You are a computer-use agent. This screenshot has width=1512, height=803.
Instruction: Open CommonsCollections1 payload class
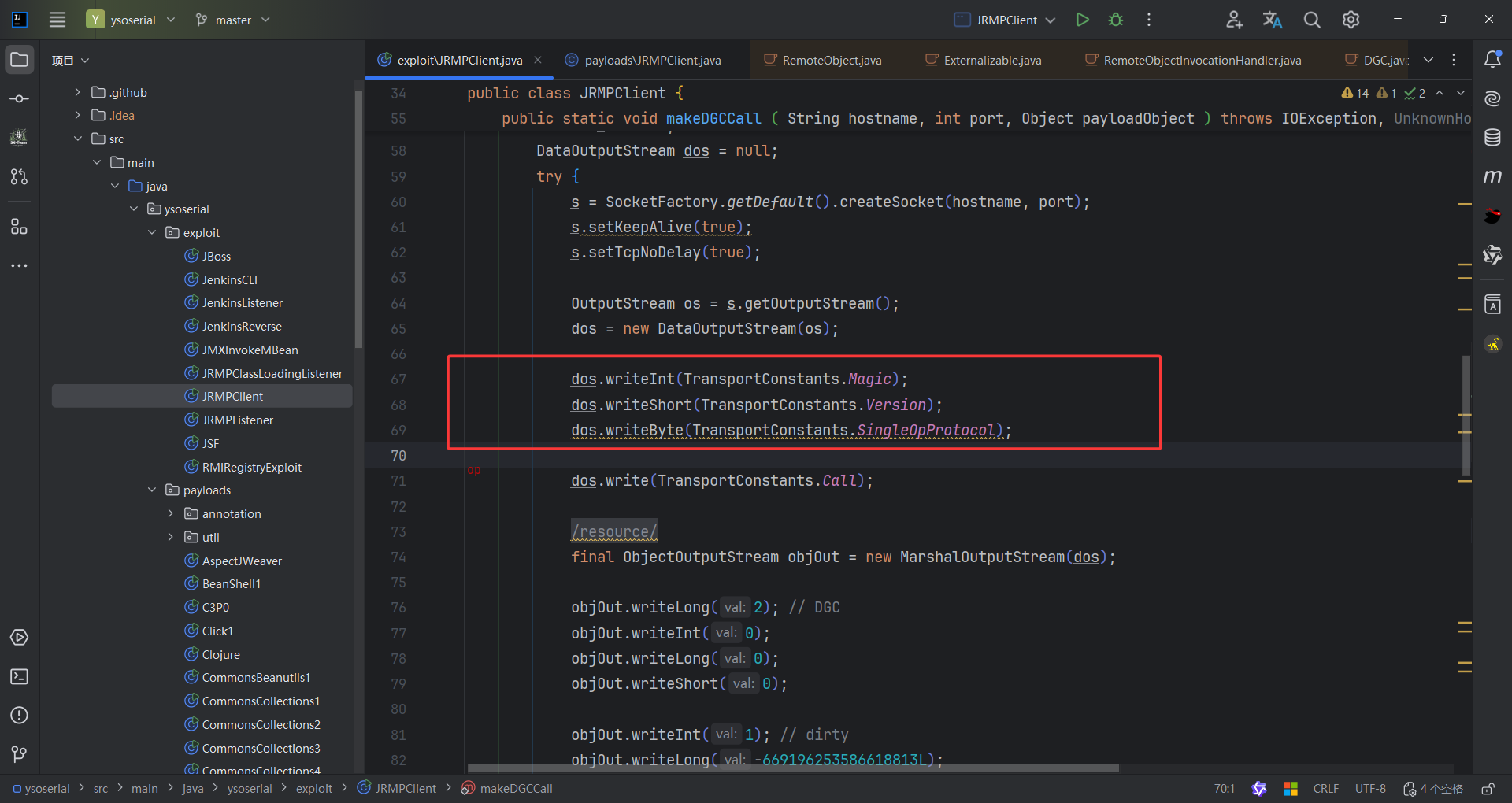click(x=261, y=701)
